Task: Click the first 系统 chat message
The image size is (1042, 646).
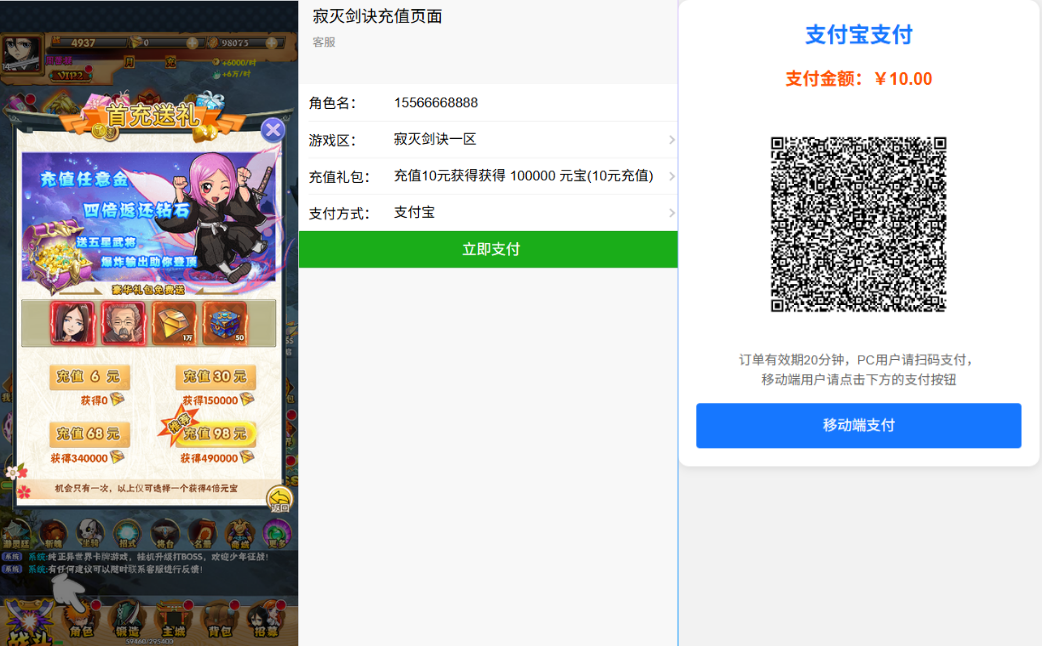Action: click(135, 556)
